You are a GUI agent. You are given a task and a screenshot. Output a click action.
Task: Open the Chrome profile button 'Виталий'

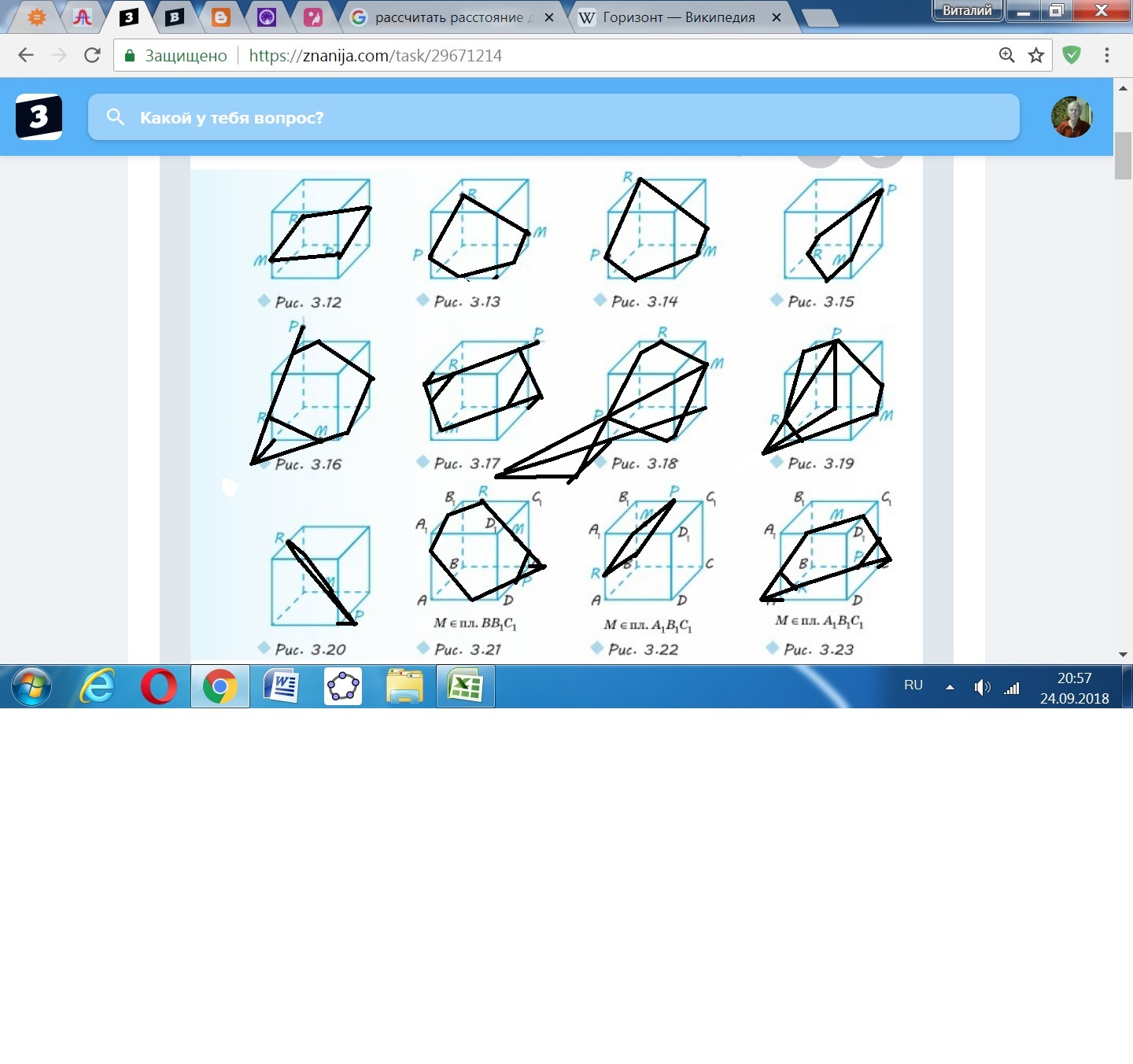[967, 10]
